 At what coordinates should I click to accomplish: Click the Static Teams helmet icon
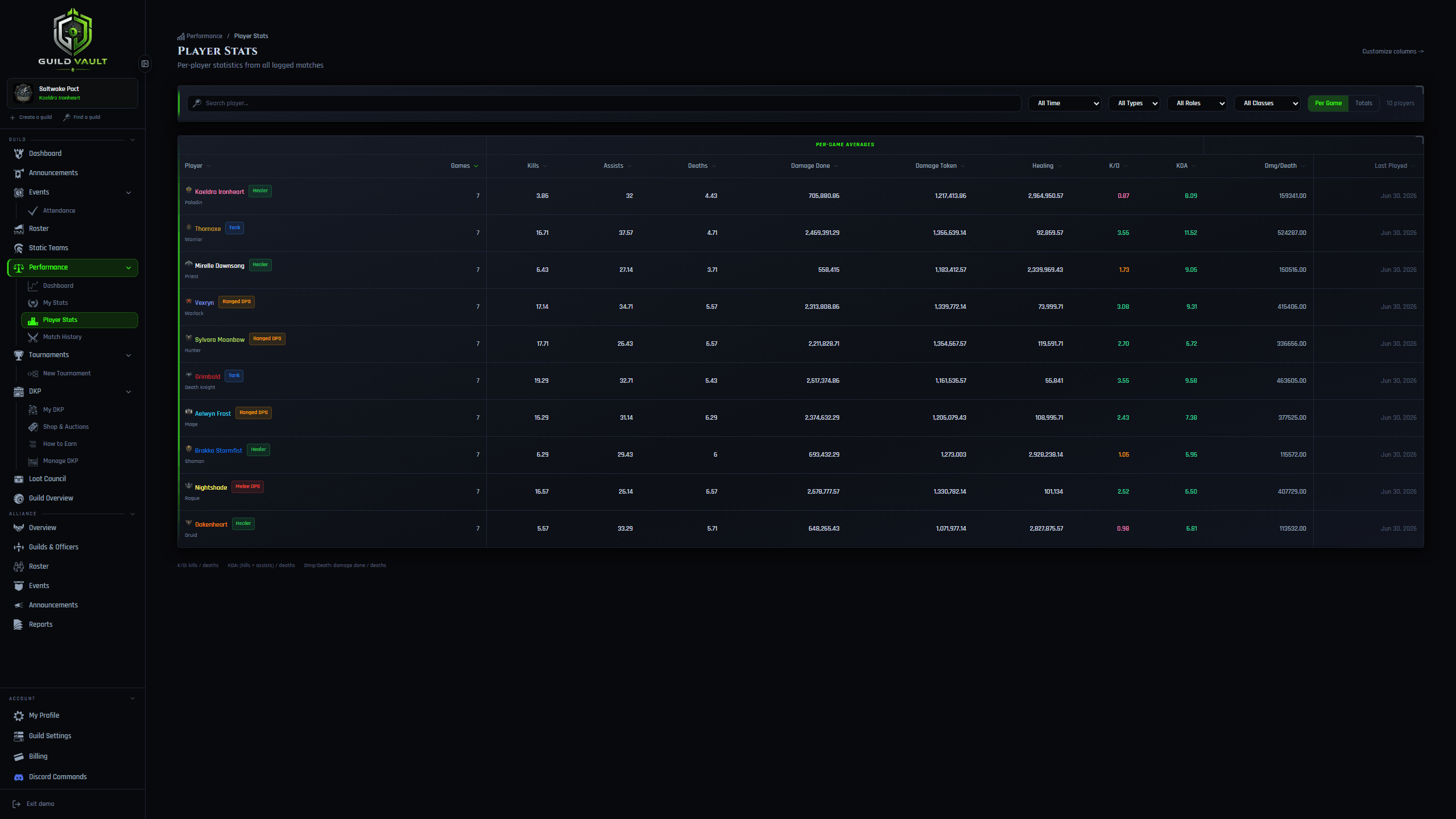click(19, 248)
